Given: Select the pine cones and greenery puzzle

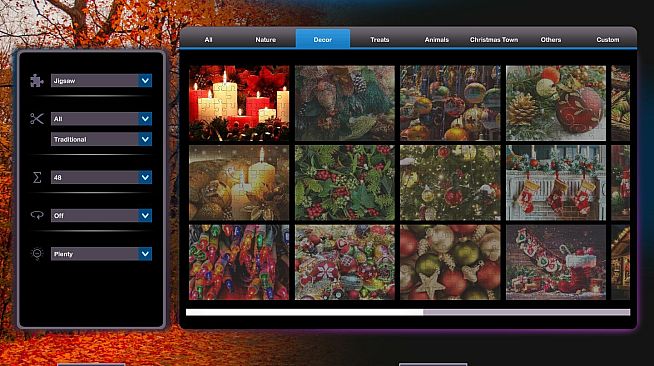Looking at the screenshot, I should (345, 103).
